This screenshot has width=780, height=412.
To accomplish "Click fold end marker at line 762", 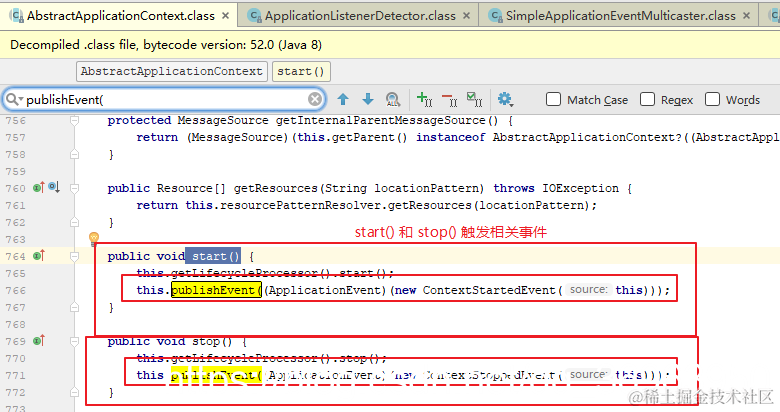I will click(75, 222).
